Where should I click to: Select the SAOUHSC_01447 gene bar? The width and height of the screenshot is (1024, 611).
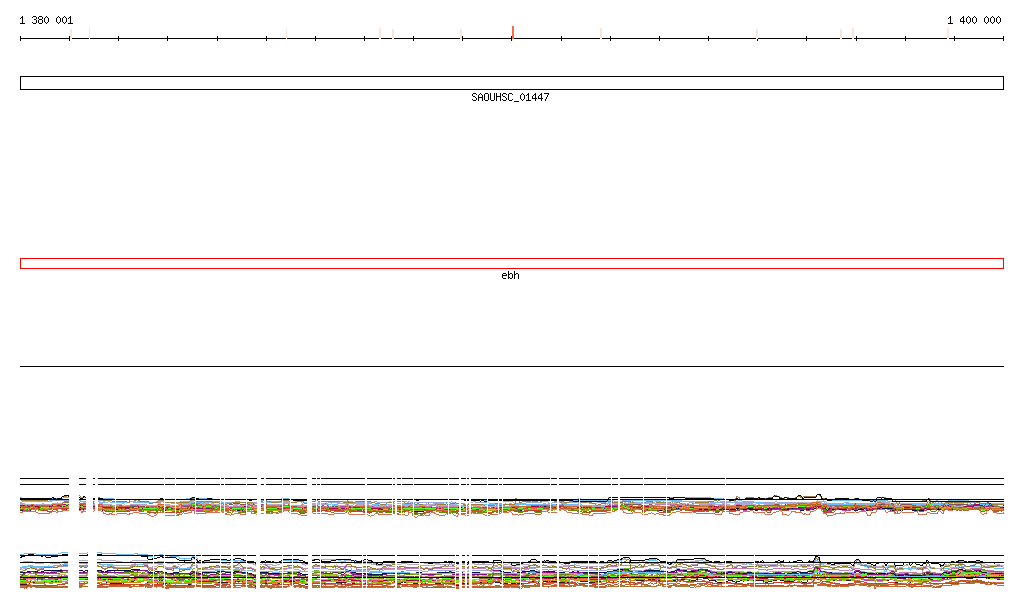[511, 83]
